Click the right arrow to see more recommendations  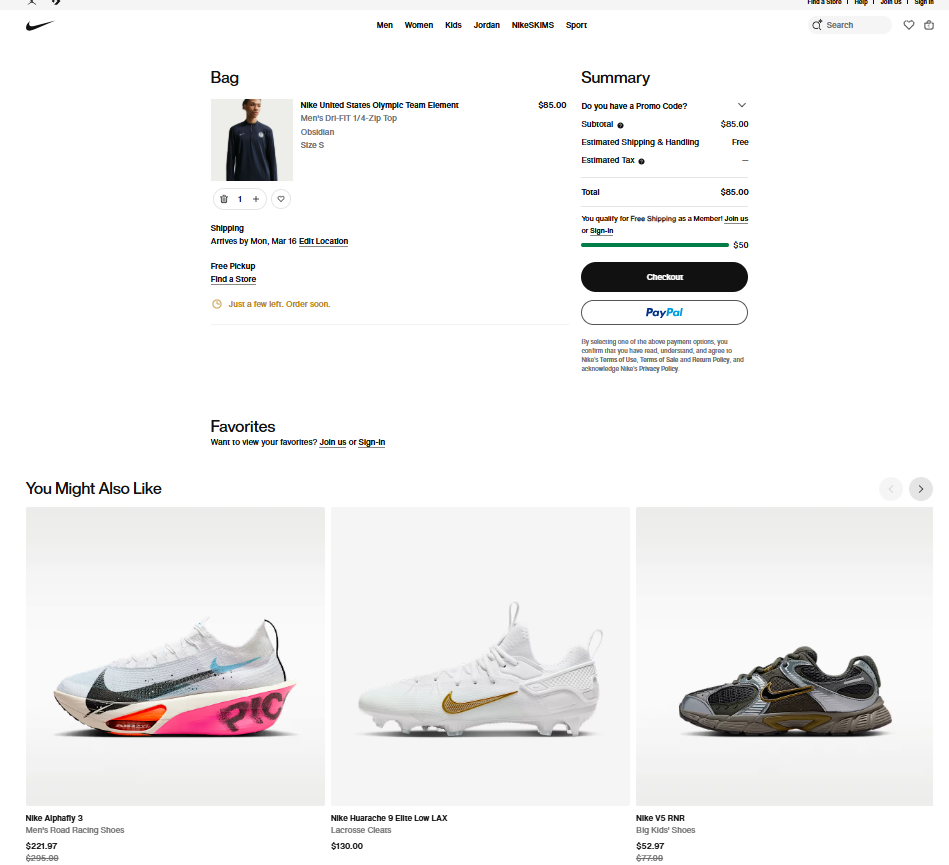click(920, 489)
